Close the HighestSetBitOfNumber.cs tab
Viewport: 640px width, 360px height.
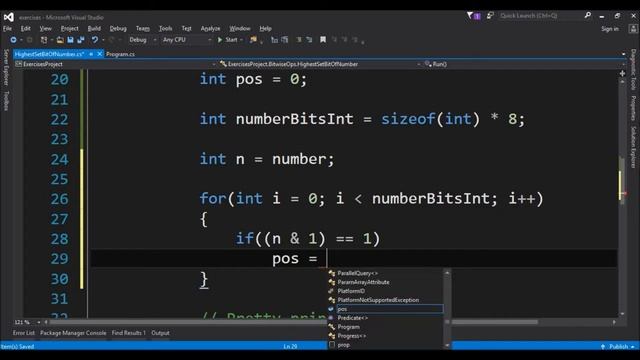point(100,54)
